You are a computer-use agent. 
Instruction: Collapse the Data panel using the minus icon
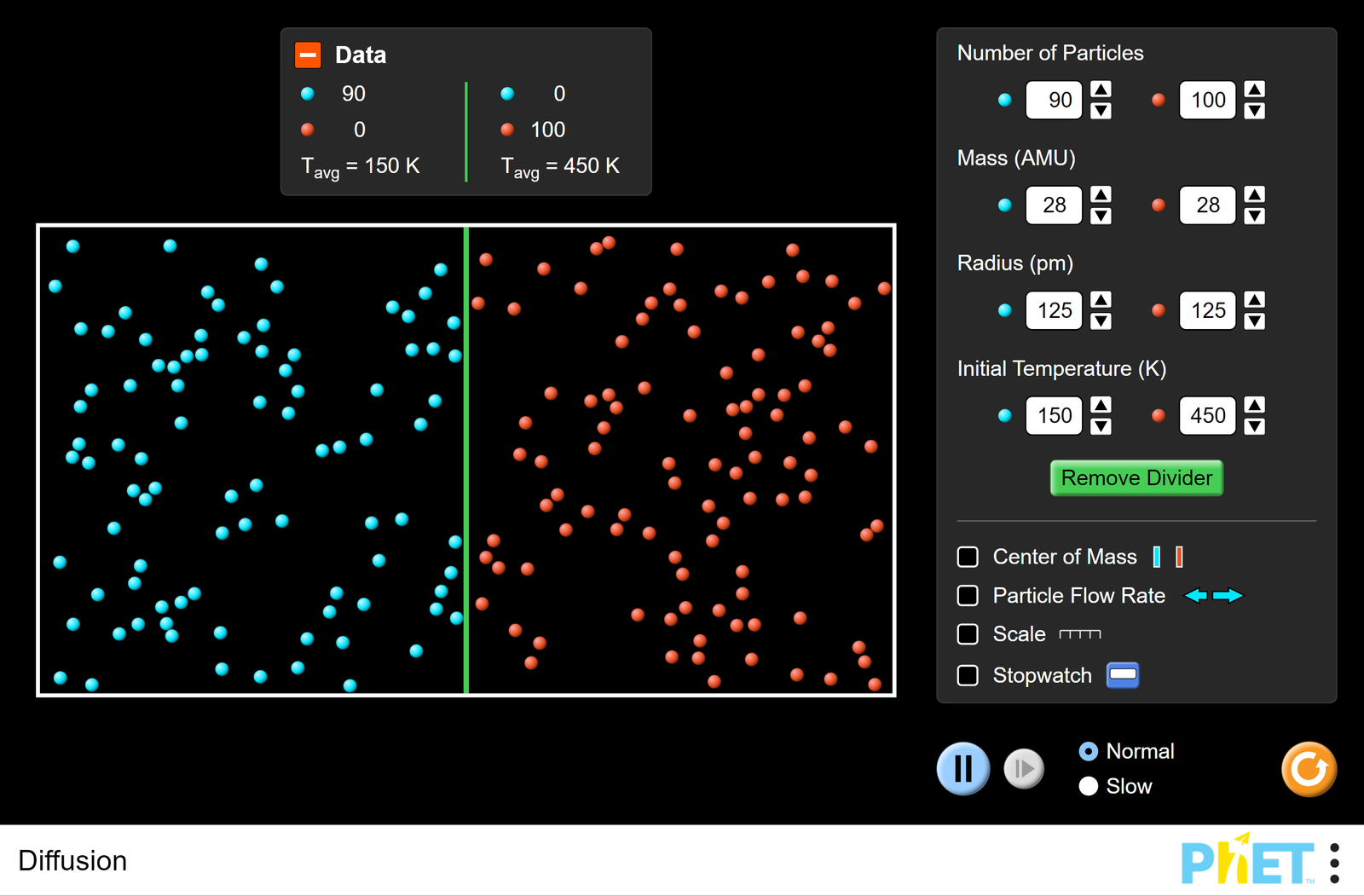[x=306, y=55]
